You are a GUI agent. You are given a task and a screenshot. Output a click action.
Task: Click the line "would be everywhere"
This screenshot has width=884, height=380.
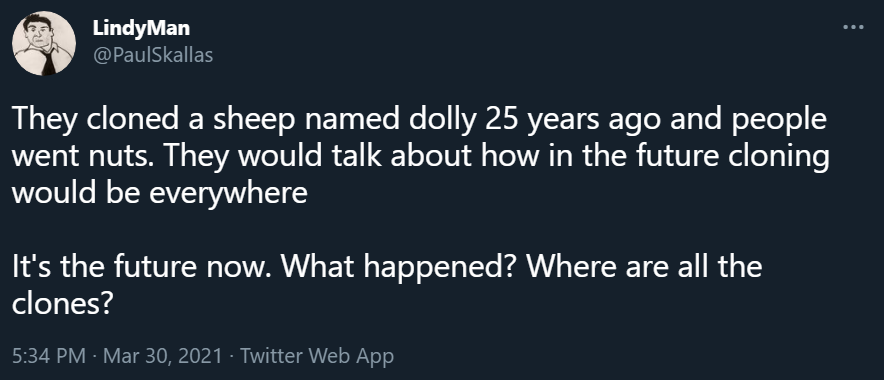pyautogui.click(x=160, y=193)
